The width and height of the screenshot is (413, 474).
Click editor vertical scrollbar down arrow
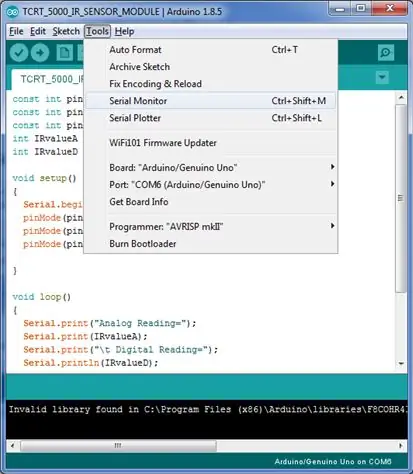[401, 364]
